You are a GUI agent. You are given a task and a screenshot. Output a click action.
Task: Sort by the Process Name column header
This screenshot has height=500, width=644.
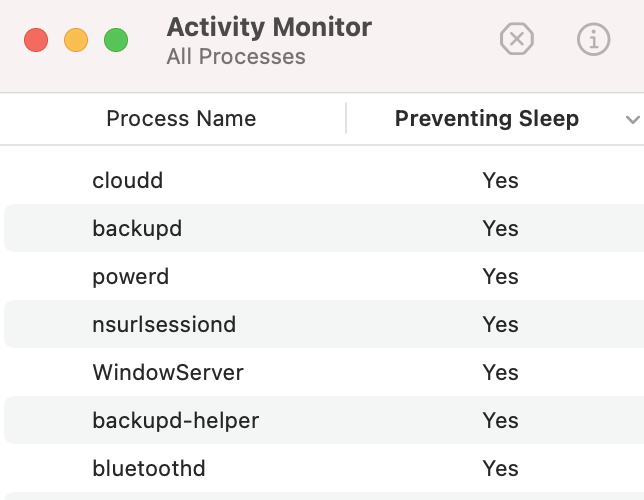(181, 119)
